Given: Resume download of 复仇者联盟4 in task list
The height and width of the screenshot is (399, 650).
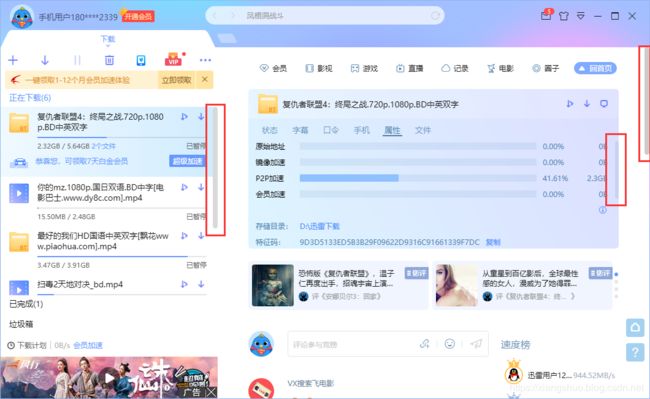Looking at the screenshot, I should click(201, 117).
